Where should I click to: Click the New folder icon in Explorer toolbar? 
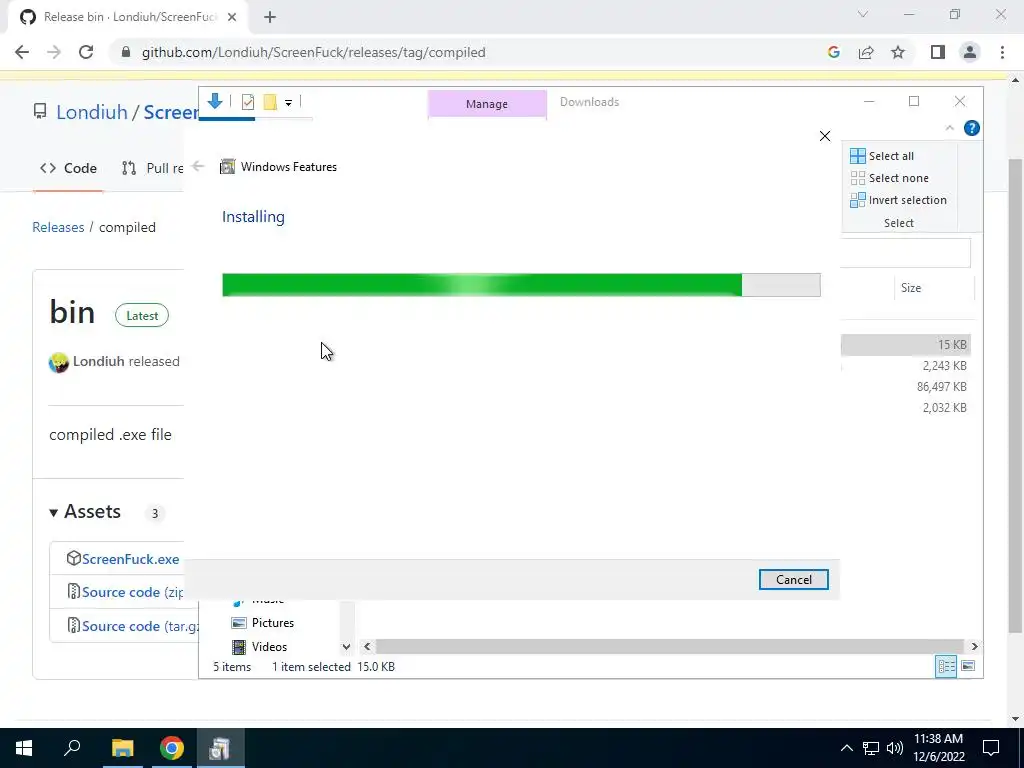270,102
